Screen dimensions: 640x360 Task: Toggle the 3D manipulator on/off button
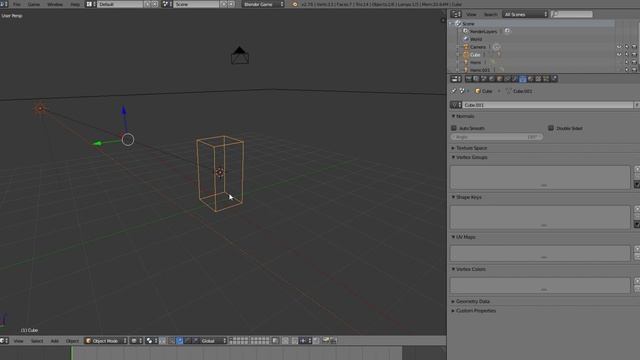[x=171, y=340]
